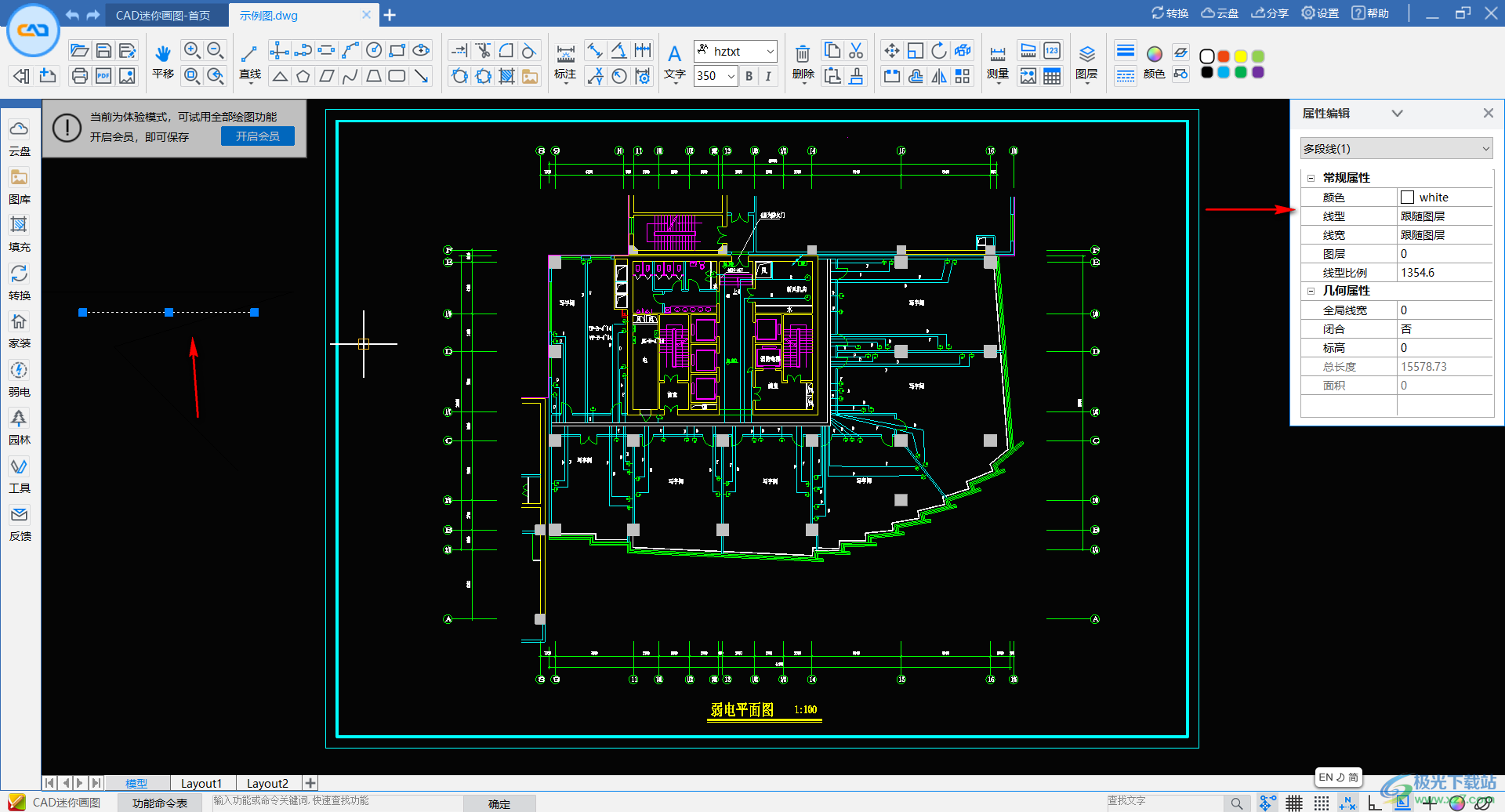Open the color wheel picker in toolbar

click(1155, 53)
